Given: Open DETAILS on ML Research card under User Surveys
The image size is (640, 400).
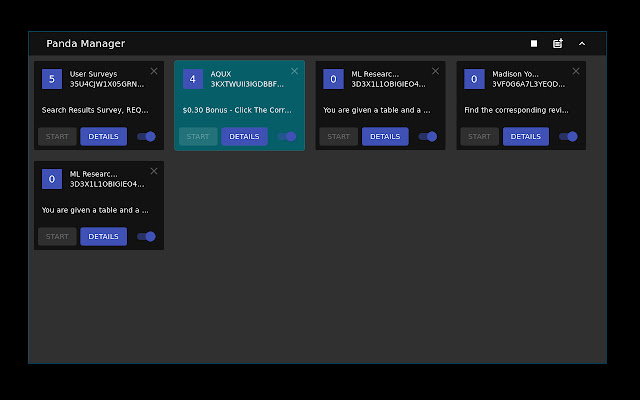Looking at the screenshot, I should tap(104, 236).
